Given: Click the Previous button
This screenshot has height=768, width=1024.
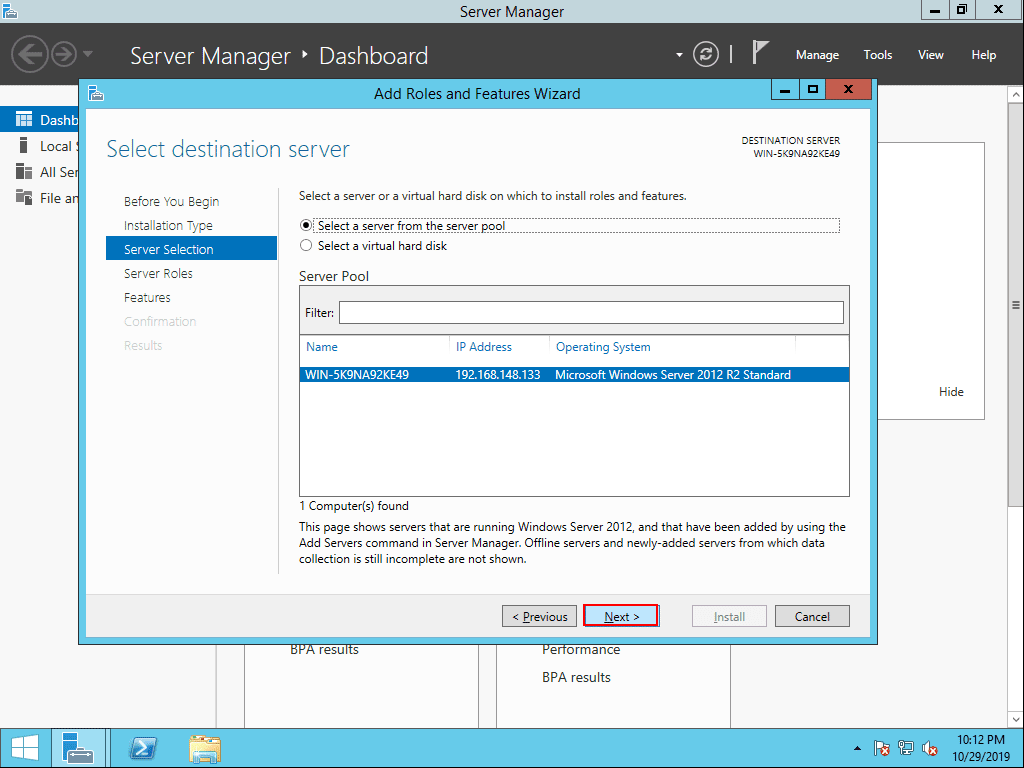Looking at the screenshot, I should click(539, 616).
